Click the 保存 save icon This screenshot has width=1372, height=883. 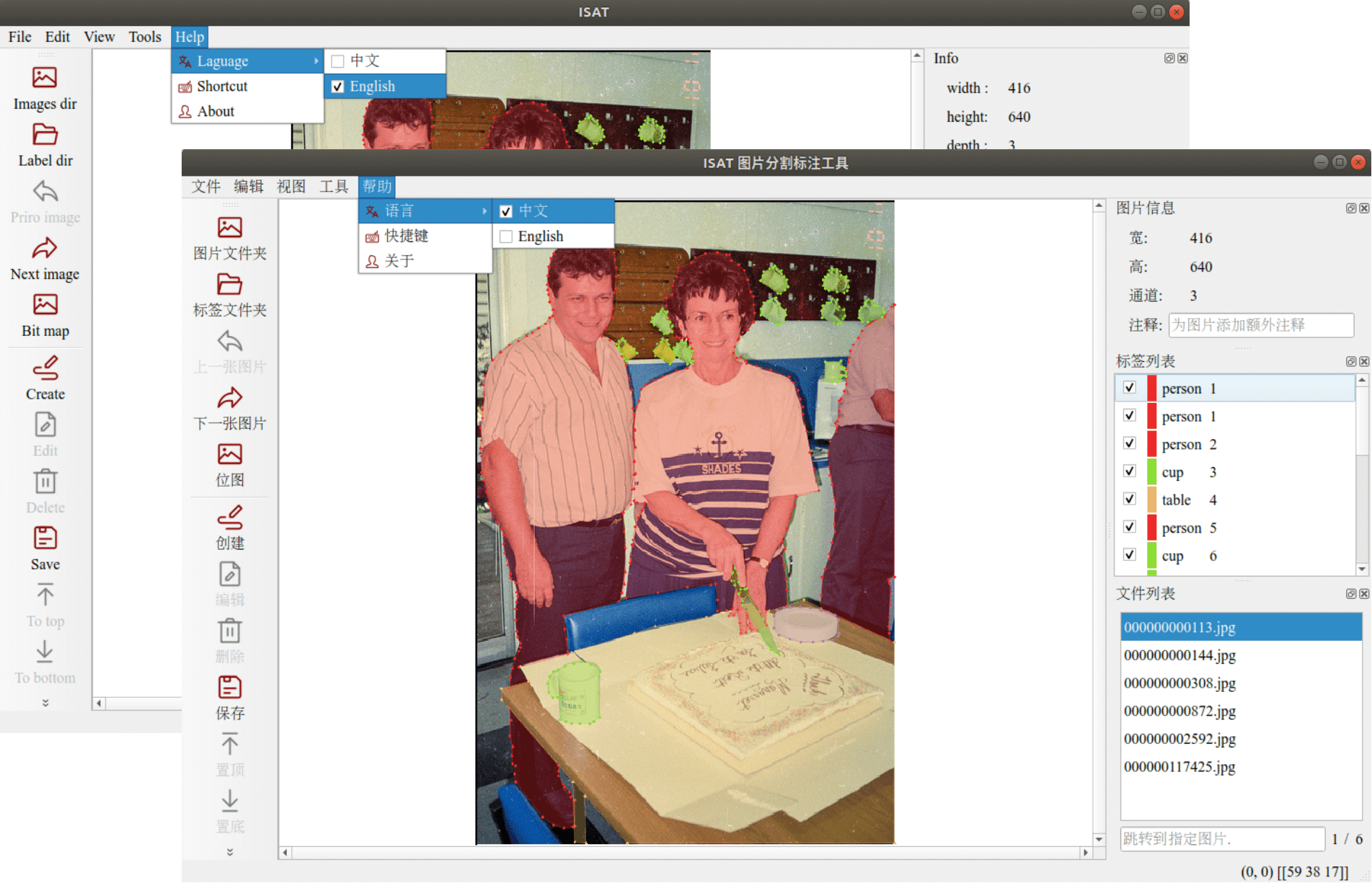click(229, 688)
